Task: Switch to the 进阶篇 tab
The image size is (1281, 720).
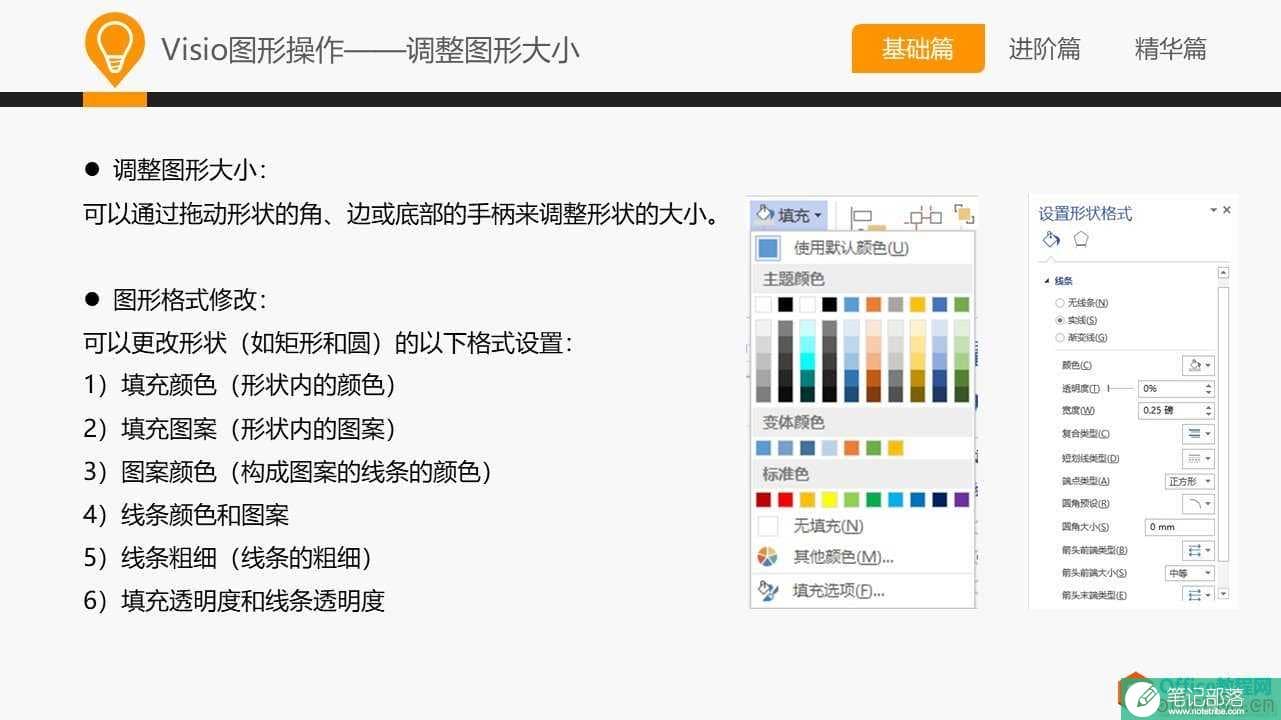Action: click(1044, 48)
